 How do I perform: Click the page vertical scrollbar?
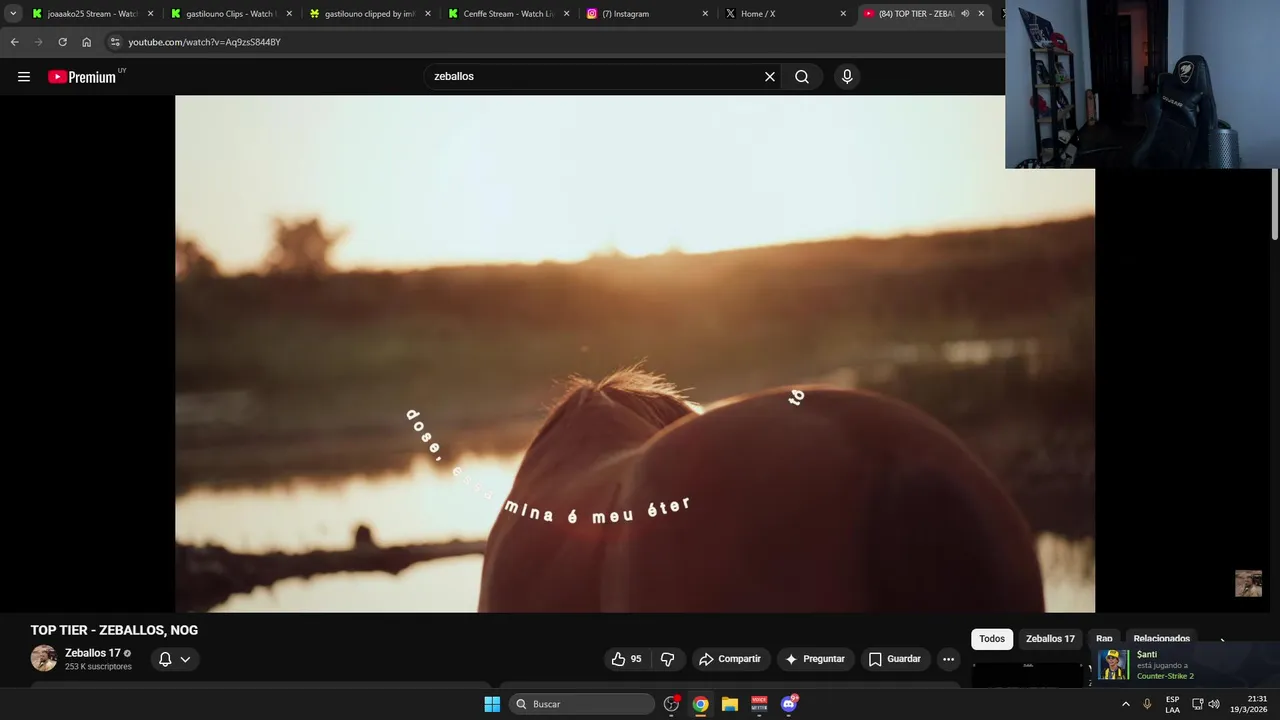[x=1275, y=205]
